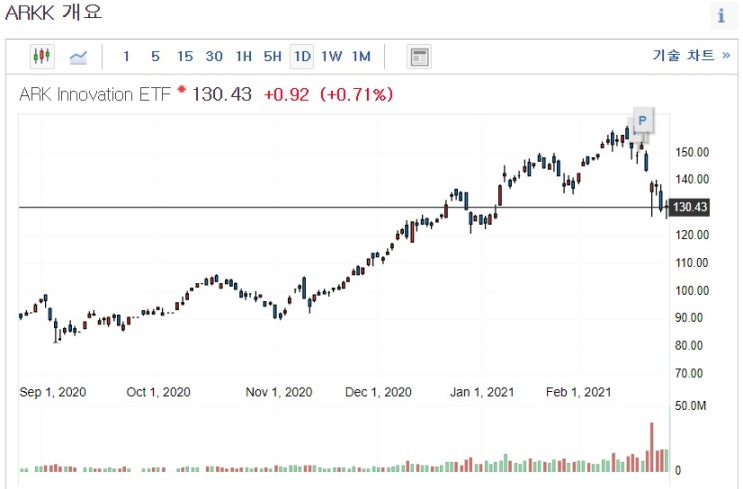Click the (+0.71%) percent change

[x=356, y=95]
